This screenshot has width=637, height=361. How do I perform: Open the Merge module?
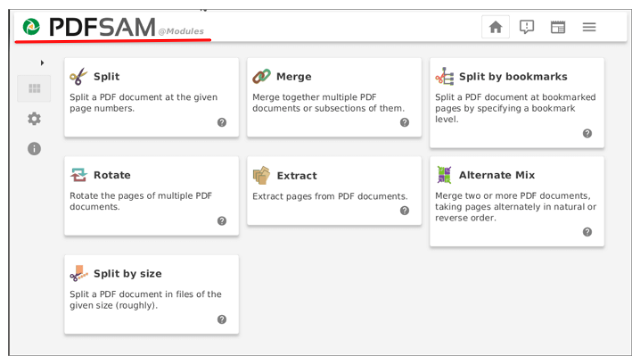coord(334,97)
